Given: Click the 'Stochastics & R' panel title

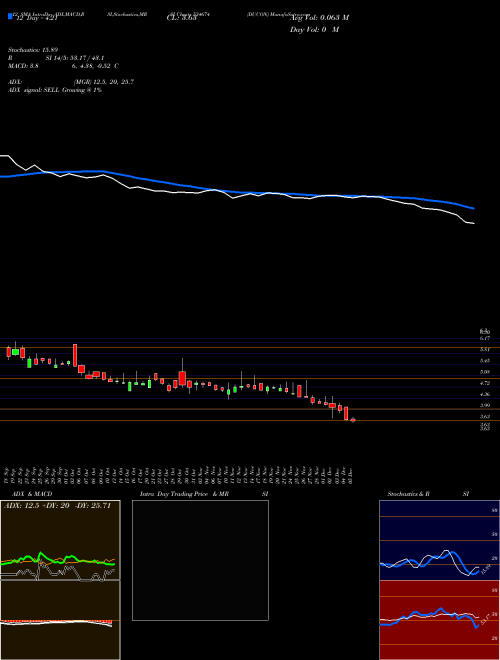Looking at the screenshot, I should click(408, 494).
